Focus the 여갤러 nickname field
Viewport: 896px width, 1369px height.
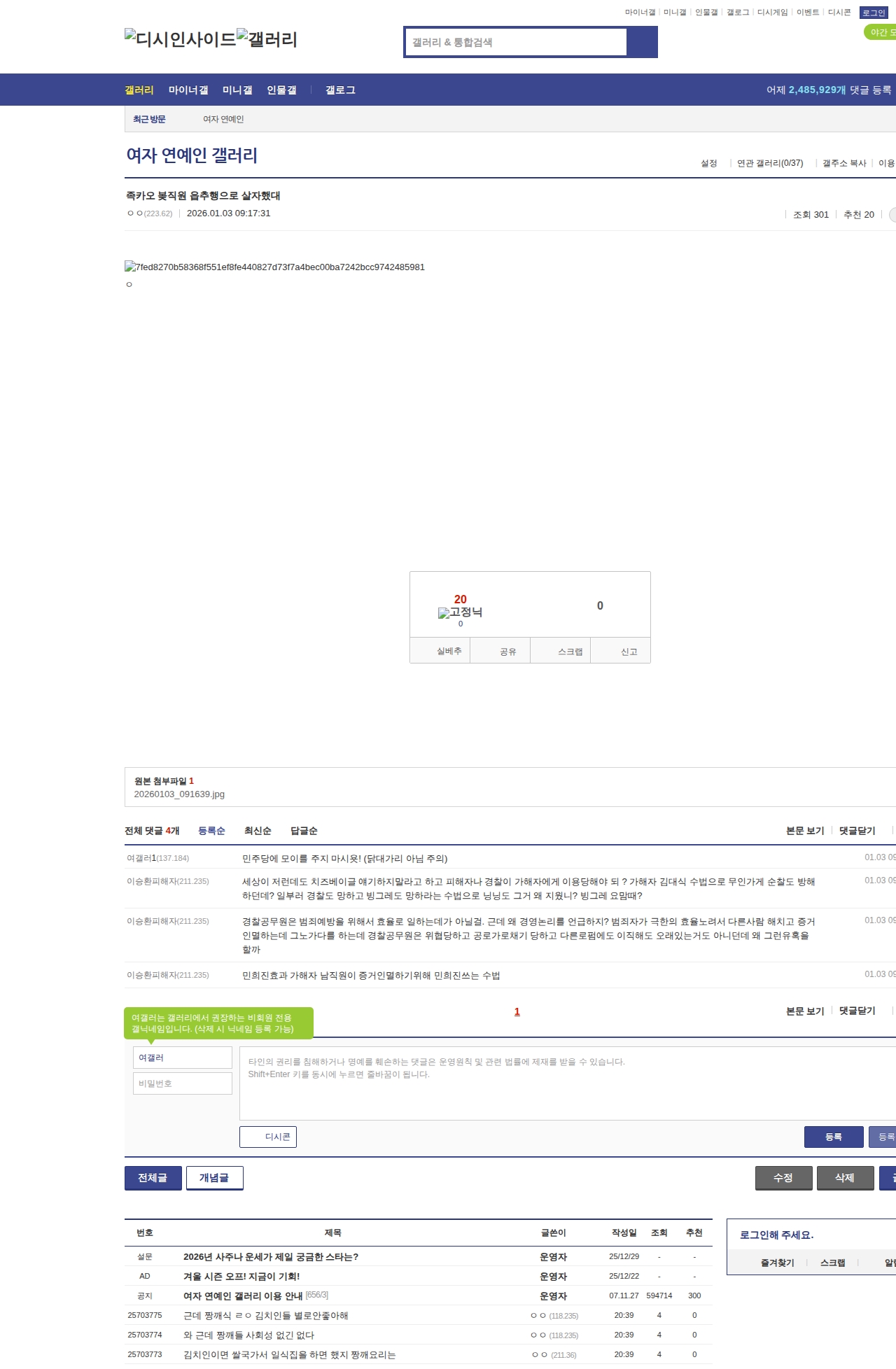[183, 1058]
